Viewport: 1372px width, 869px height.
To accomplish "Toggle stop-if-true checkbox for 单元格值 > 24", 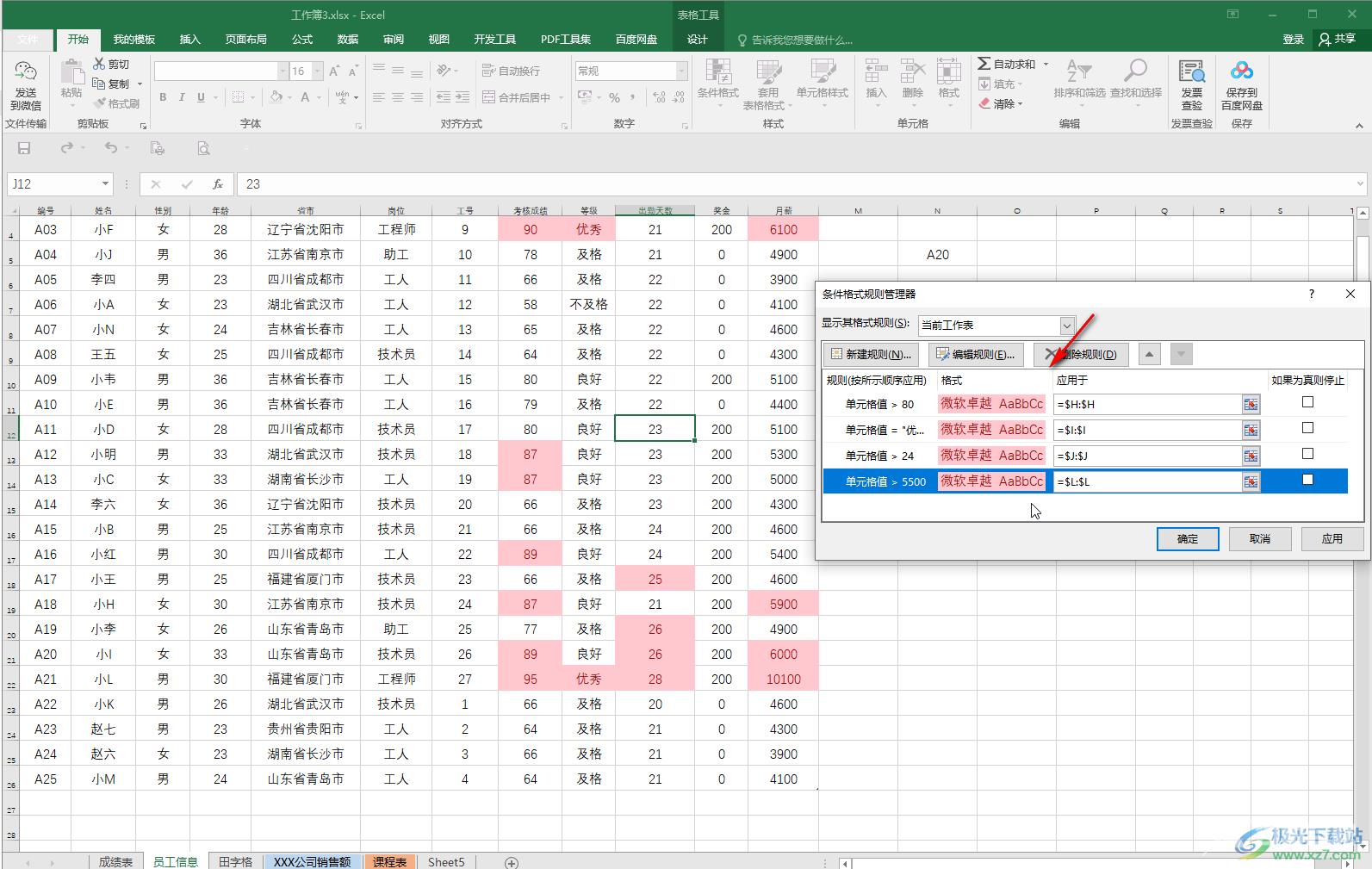I will pyautogui.click(x=1307, y=454).
